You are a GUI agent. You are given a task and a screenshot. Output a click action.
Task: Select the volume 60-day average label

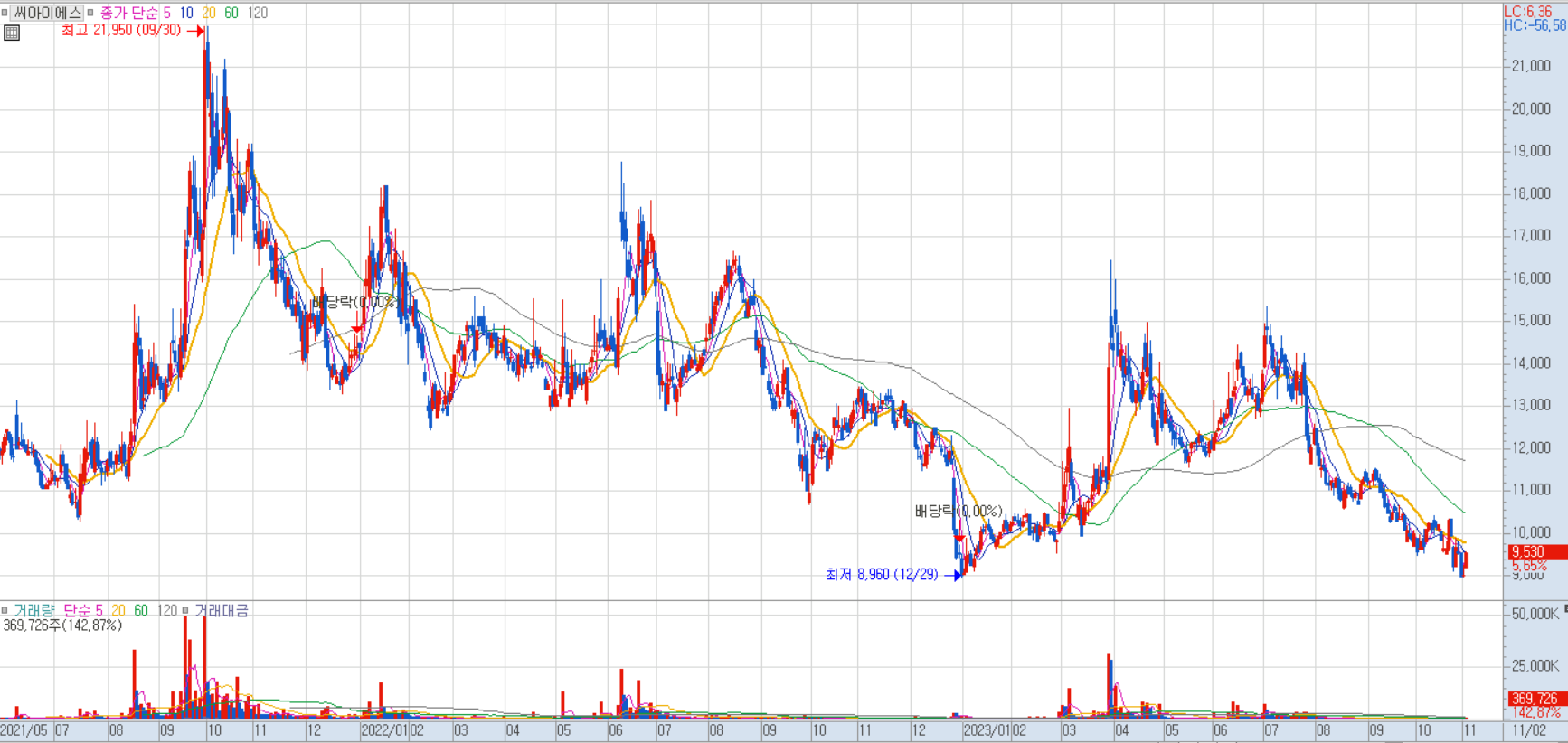tap(141, 610)
